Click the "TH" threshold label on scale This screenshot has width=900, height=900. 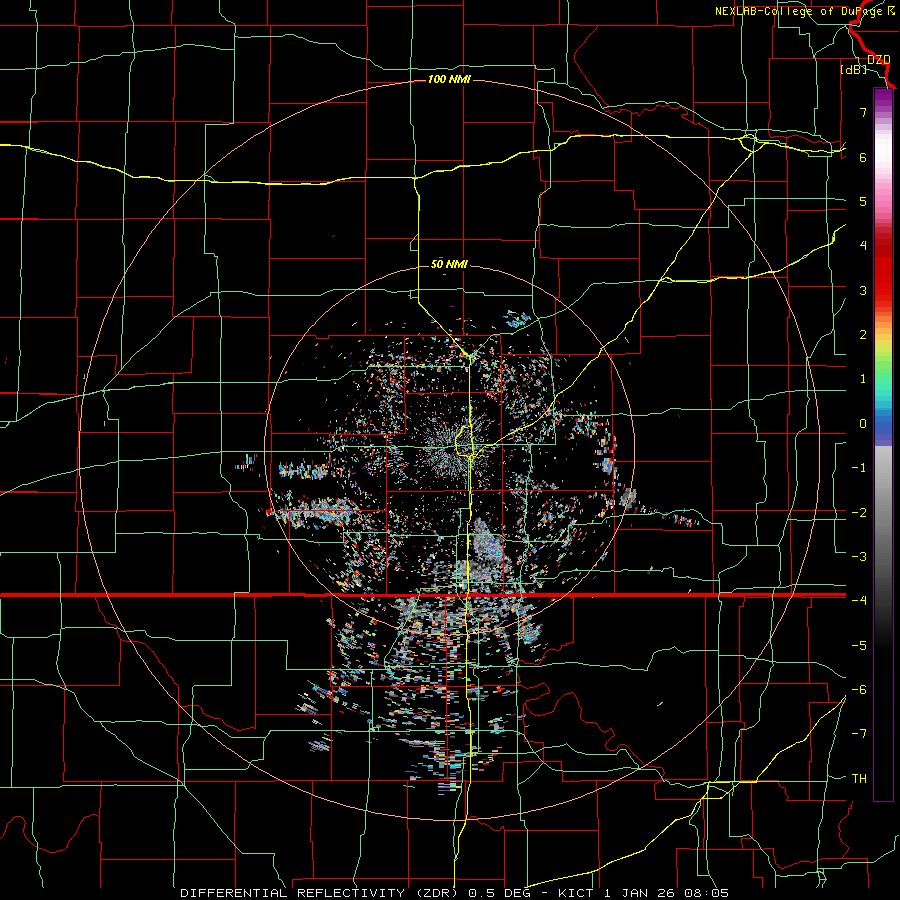pyautogui.click(x=859, y=778)
